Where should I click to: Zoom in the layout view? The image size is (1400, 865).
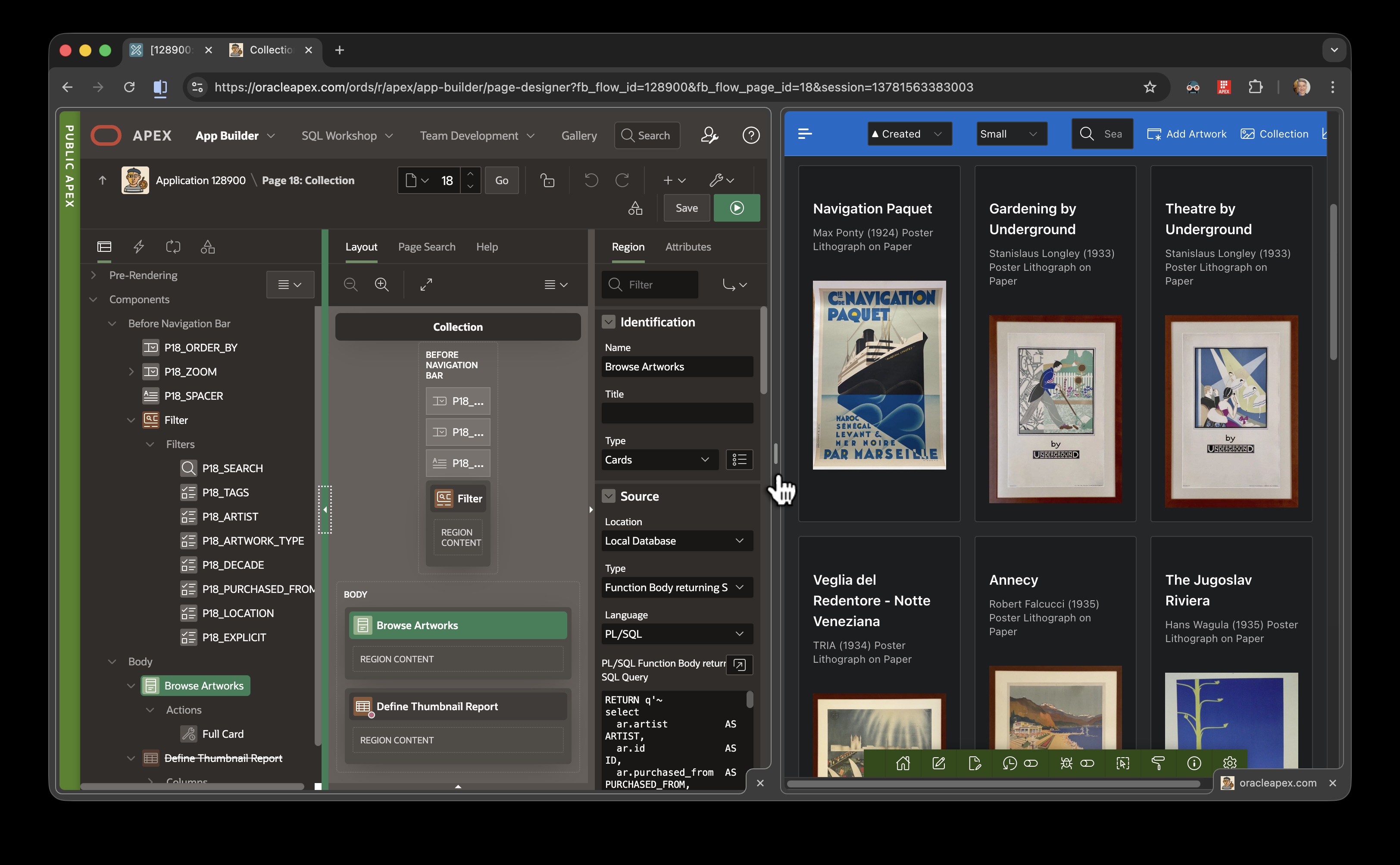coord(381,284)
